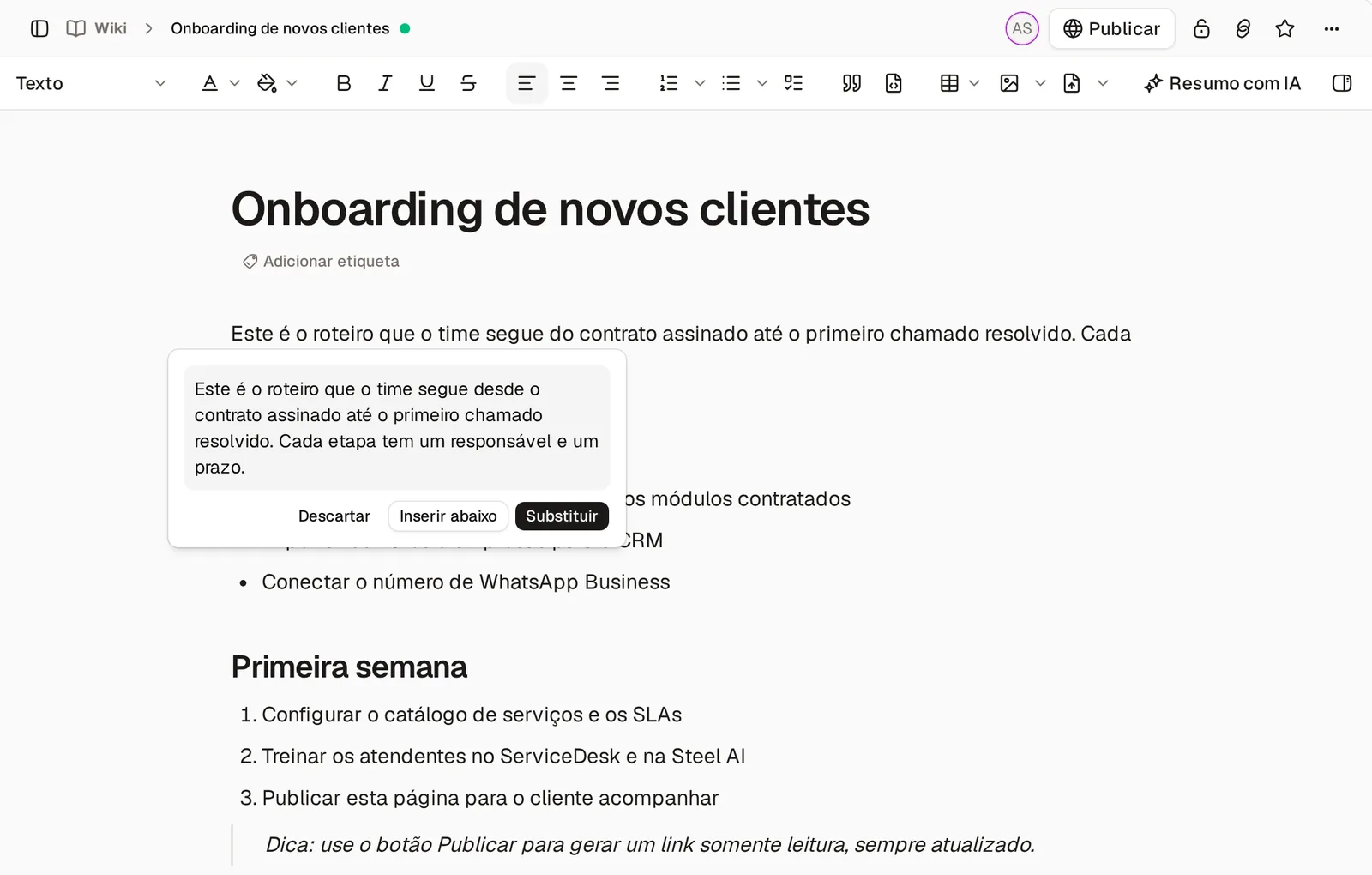The width and height of the screenshot is (1372, 875).
Task: Click Inserir abaixo button
Action: click(448, 516)
